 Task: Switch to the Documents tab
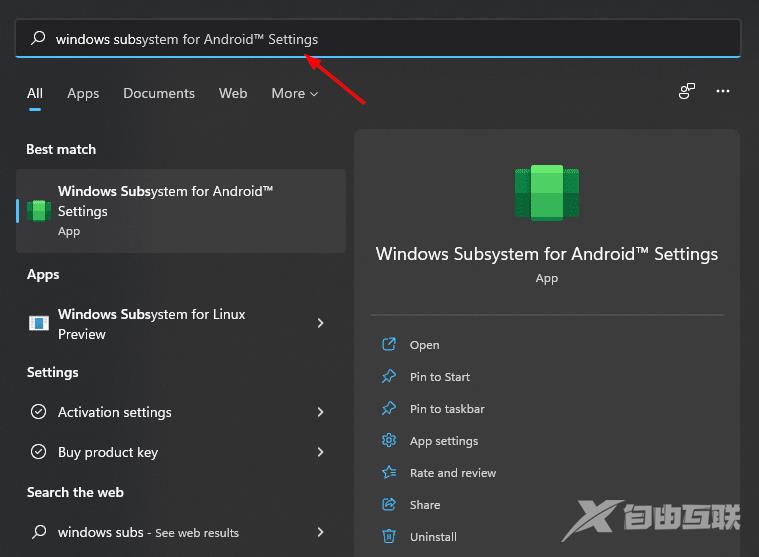click(159, 93)
